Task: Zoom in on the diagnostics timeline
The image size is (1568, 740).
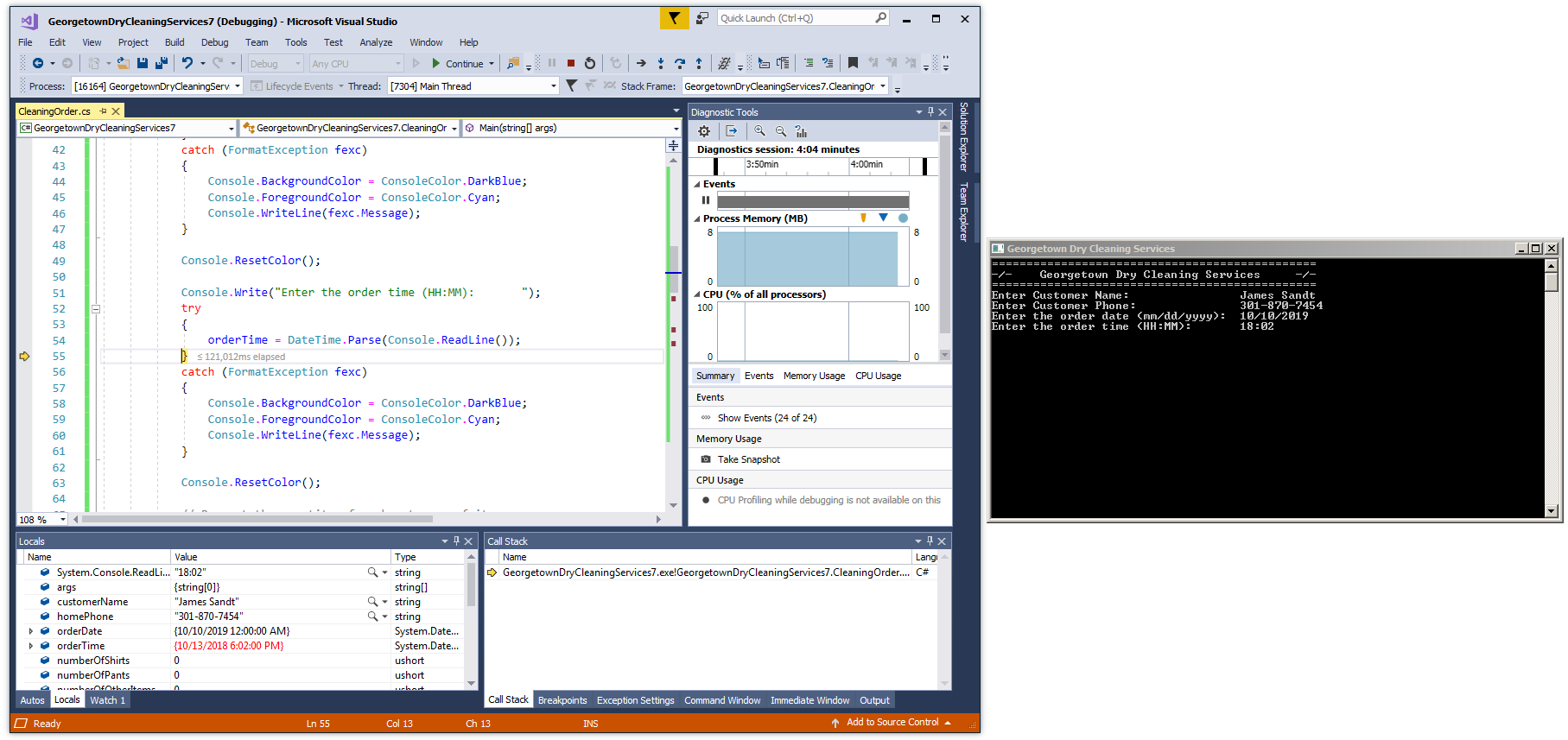Action: tap(759, 131)
